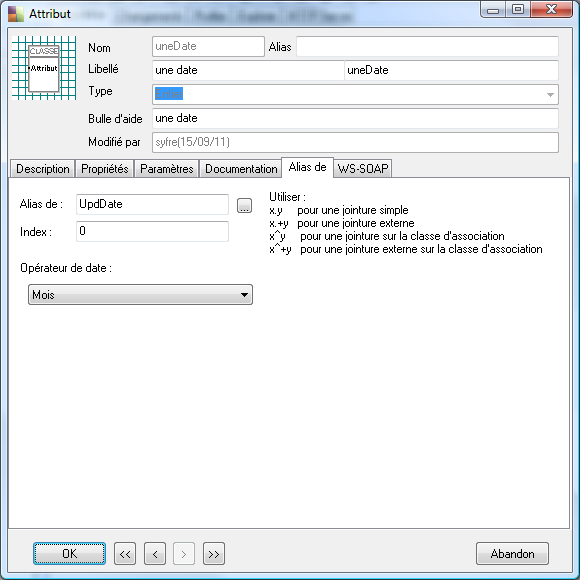The height and width of the screenshot is (580, 580).
Task: Click the Attribut window title icon
Action: (16, 14)
